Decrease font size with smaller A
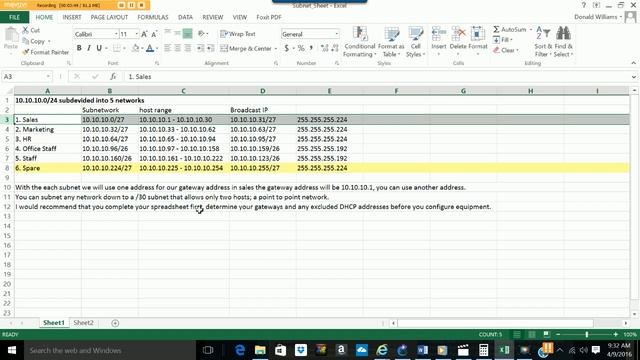 coord(154,34)
